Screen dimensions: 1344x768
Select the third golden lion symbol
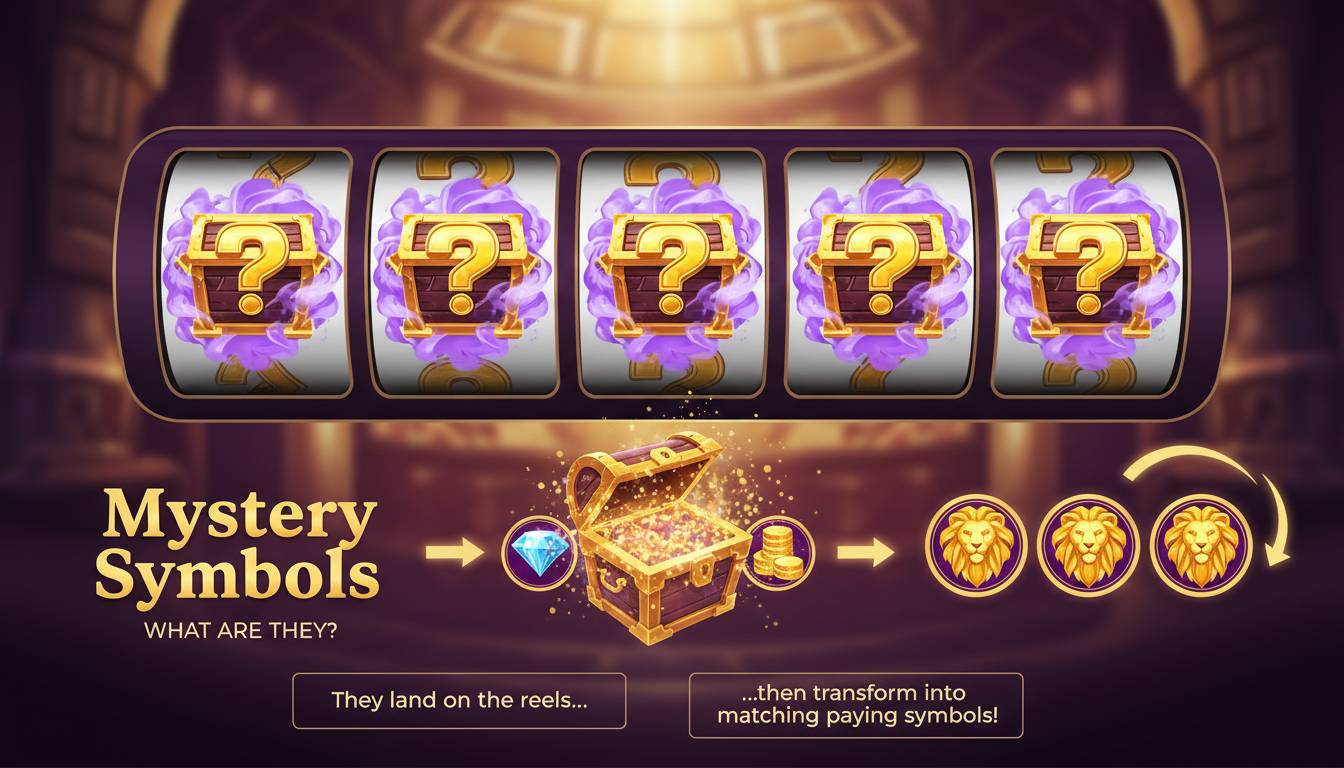pyautogui.click(x=1200, y=541)
